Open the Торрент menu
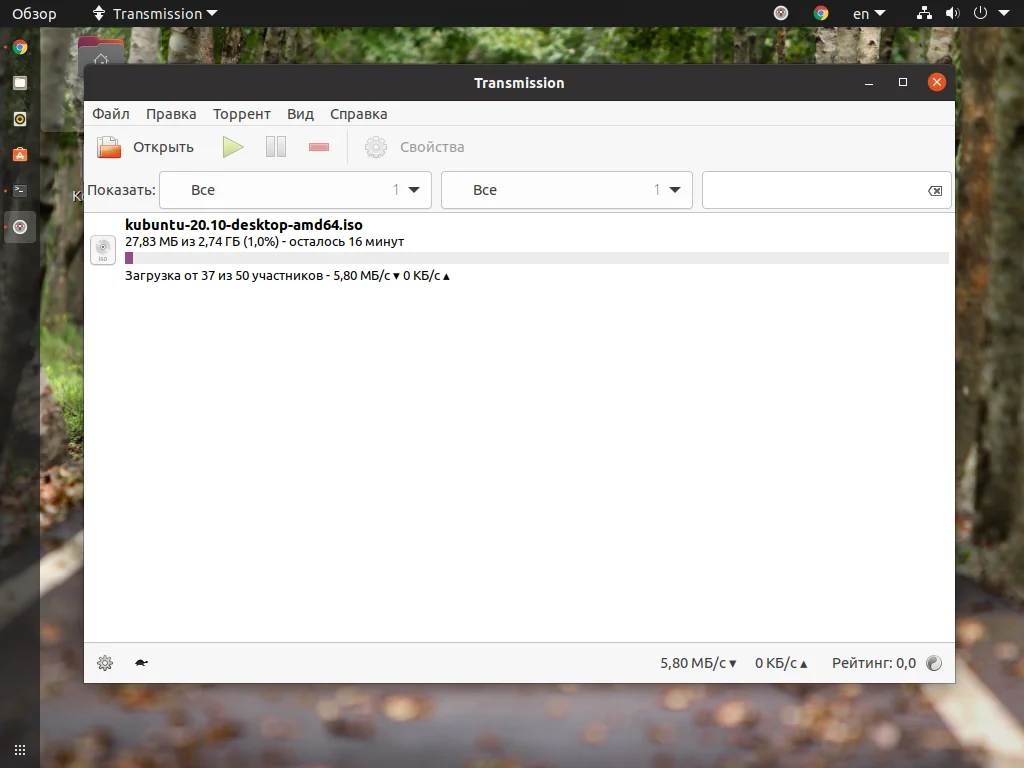The height and width of the screenshot is (768, 1024). [x=241, y=113]
